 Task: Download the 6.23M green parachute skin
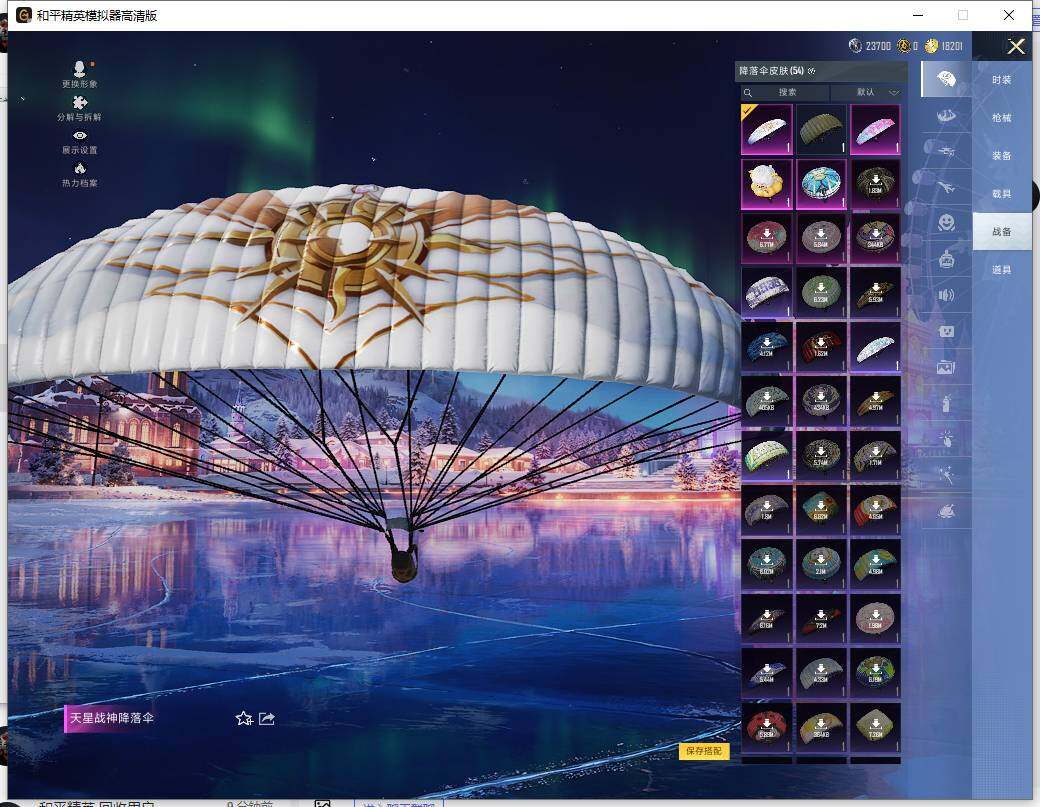point(821,292)
